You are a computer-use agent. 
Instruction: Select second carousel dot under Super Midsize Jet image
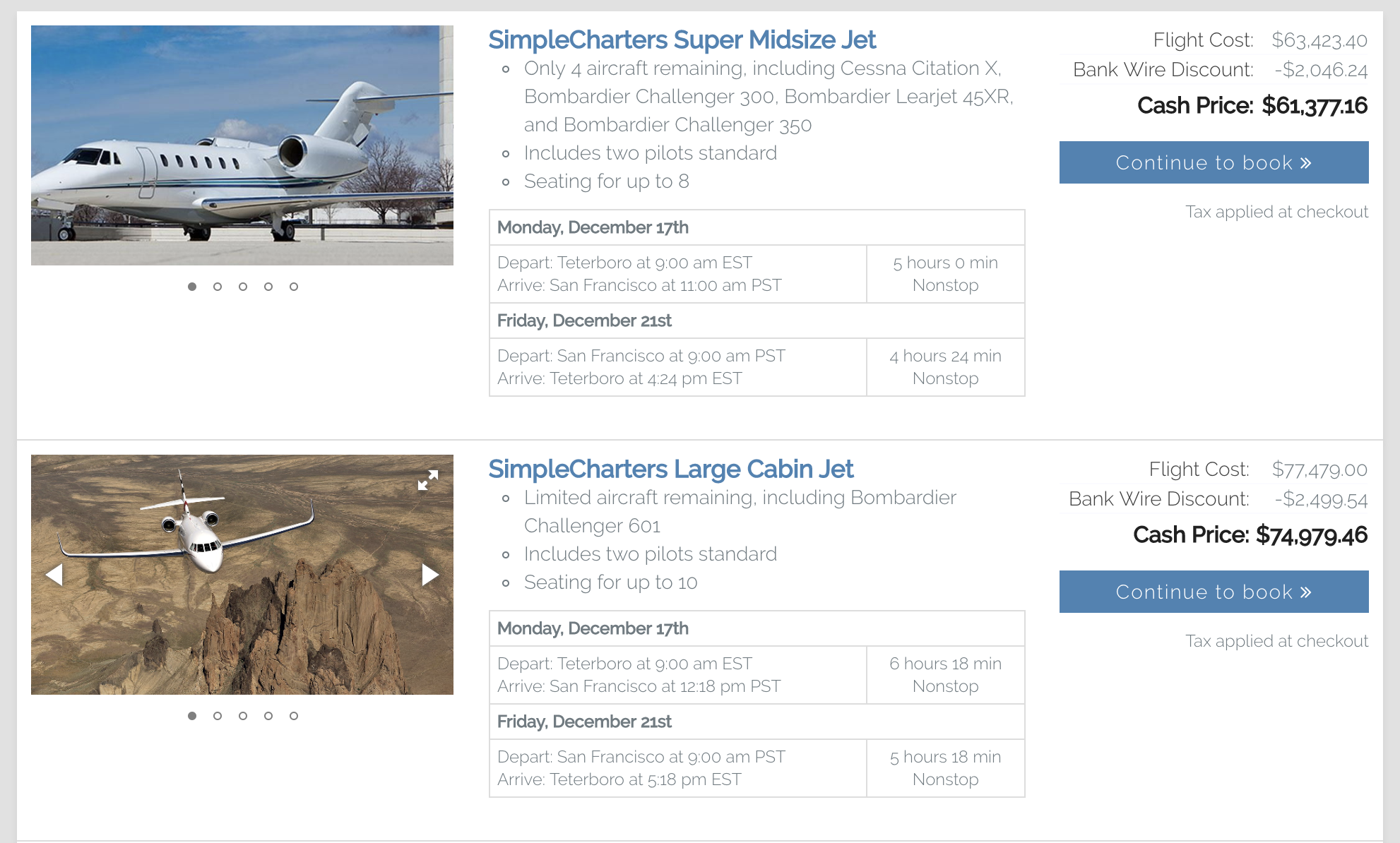click(x=218, y=287)
